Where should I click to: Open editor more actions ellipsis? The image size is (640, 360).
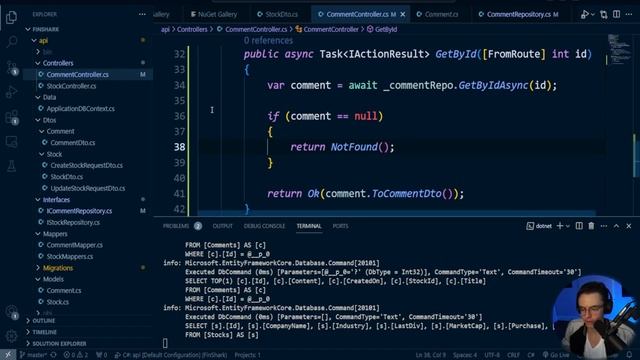[x=629, y=14]
